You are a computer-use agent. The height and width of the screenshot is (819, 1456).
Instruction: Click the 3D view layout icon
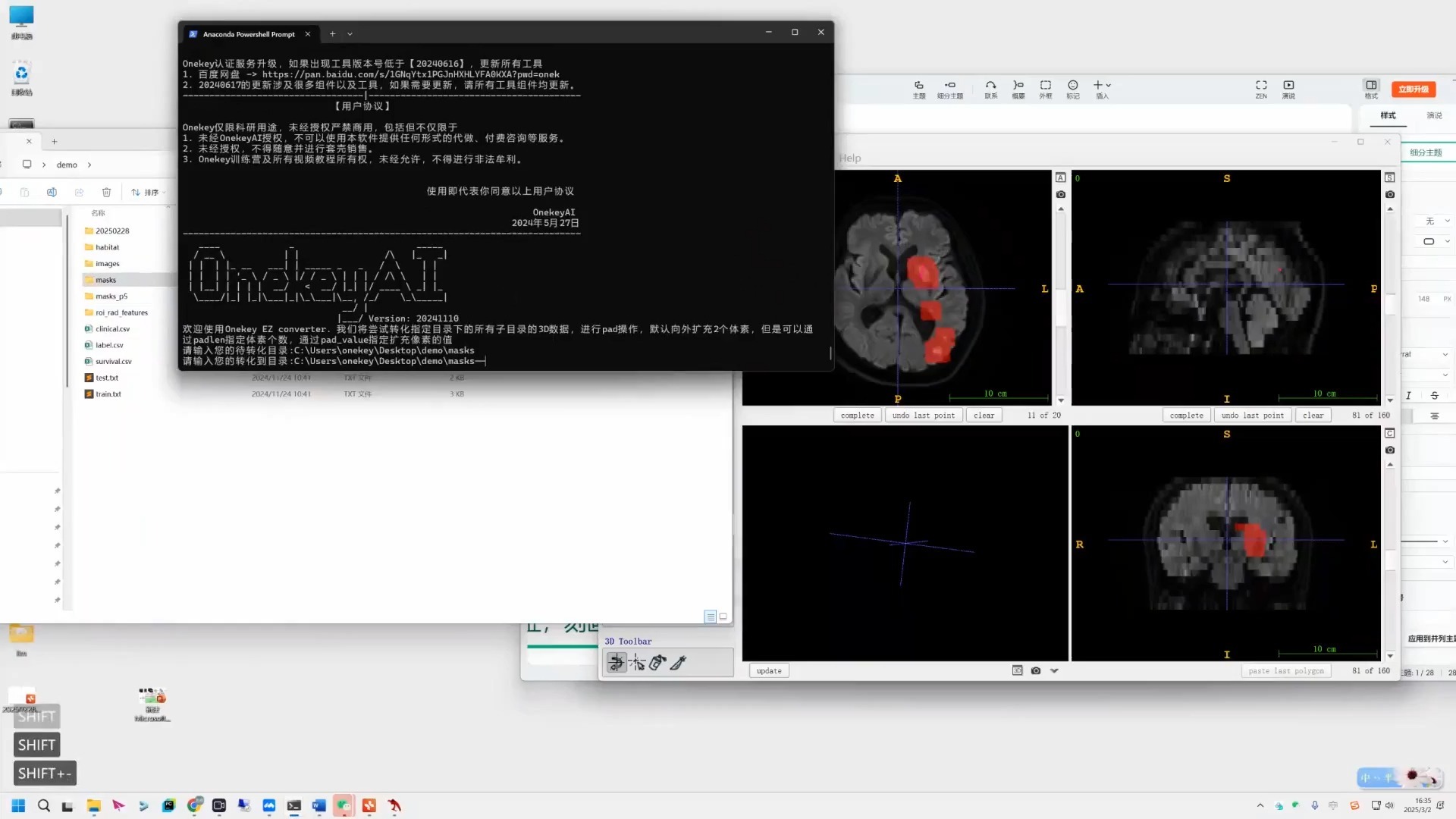pyautogui.click(x=1017, y=670)
